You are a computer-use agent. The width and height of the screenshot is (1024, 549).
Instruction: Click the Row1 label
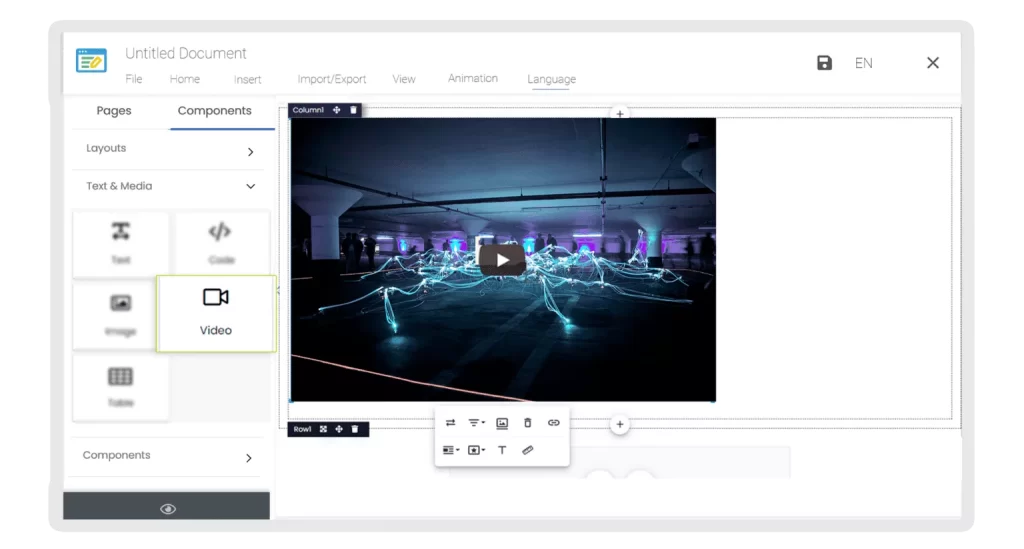302,429
